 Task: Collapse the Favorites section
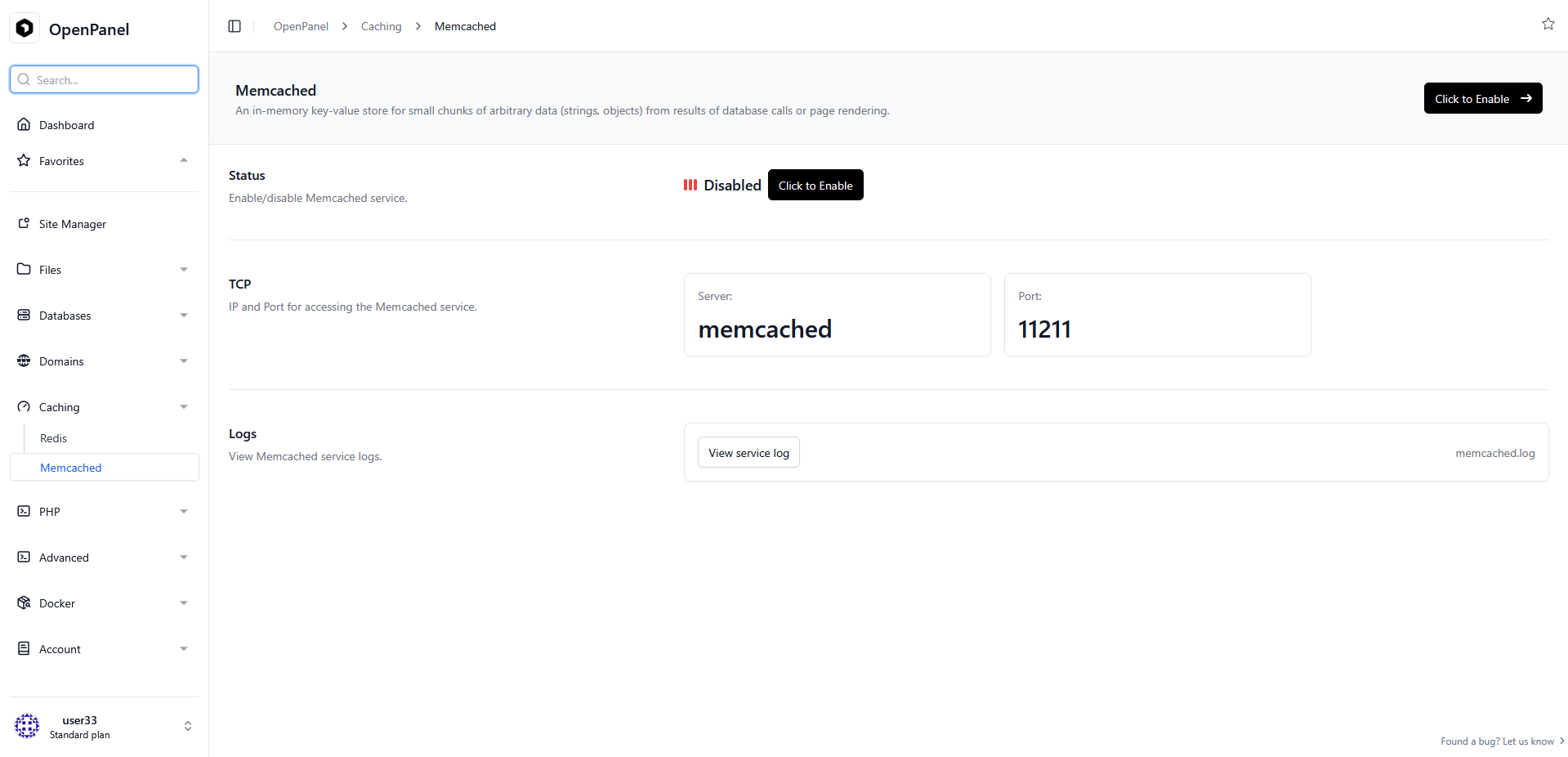coord(184,160)
